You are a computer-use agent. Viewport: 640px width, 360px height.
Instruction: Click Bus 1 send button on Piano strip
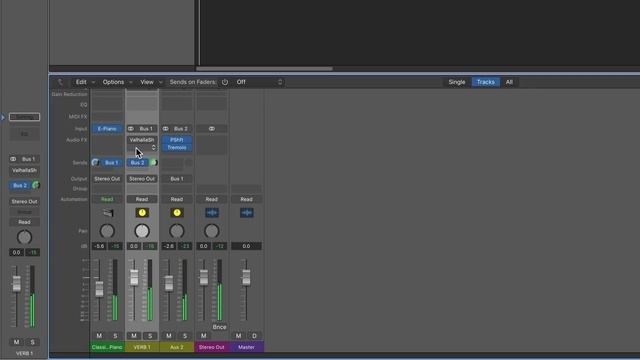point(111,162)
